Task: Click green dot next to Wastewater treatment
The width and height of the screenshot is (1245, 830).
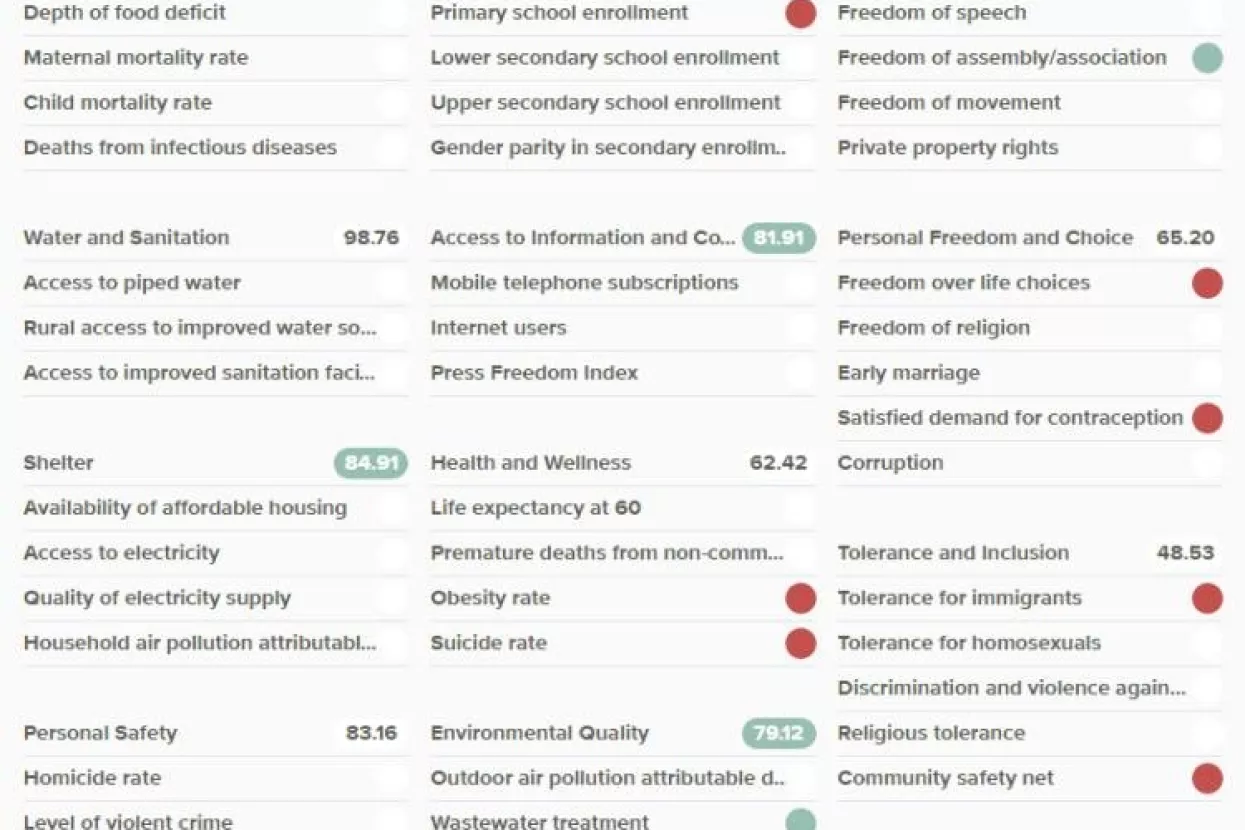Action: (x=800, y=821)
